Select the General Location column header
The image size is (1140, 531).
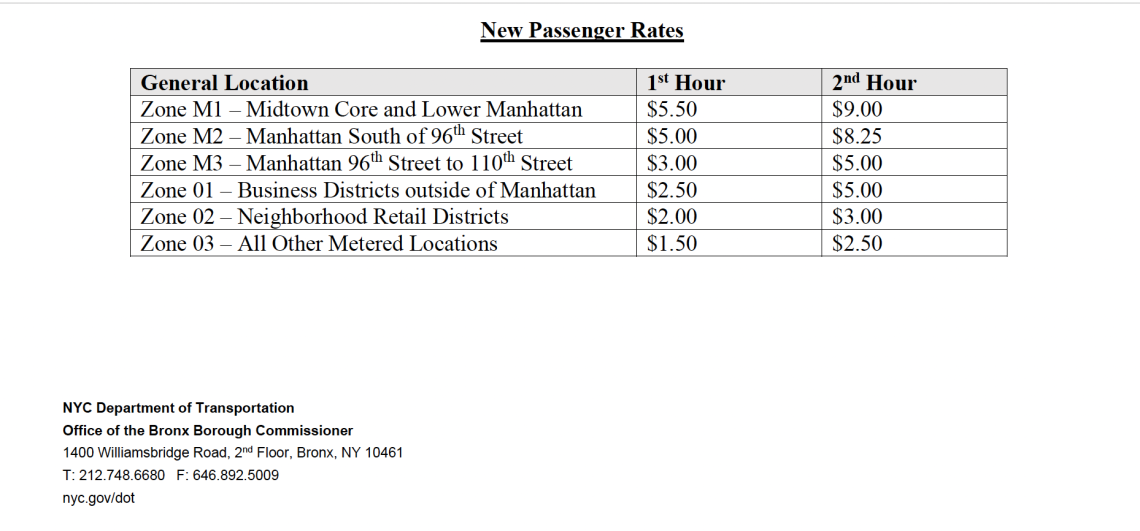tap(224, 82)
